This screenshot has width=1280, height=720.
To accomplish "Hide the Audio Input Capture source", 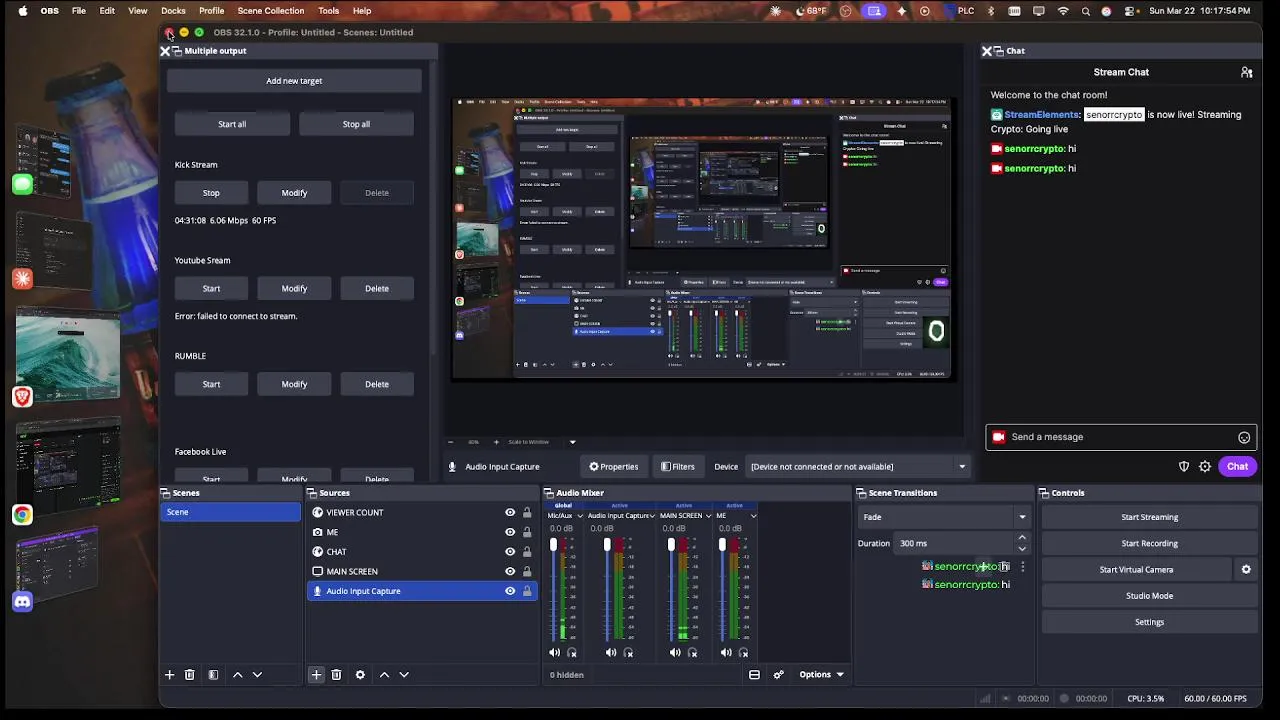I will pos(510,591).
